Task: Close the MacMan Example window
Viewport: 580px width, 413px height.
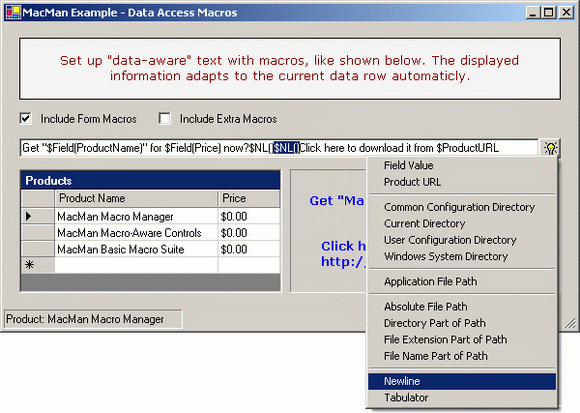Action: (566, 12)
